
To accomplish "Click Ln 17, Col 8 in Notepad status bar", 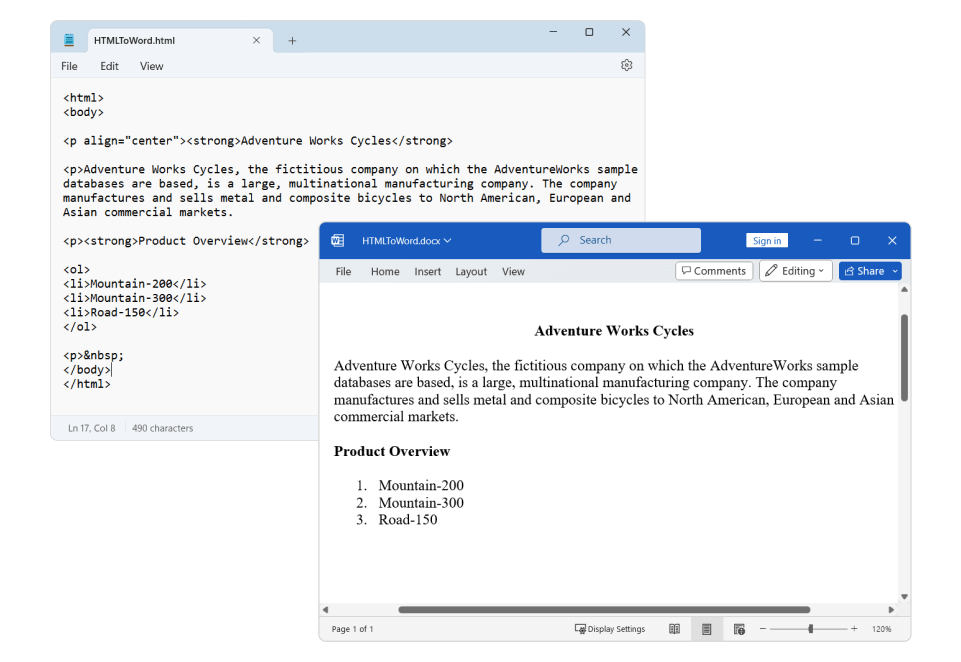I will coord(91,428).
